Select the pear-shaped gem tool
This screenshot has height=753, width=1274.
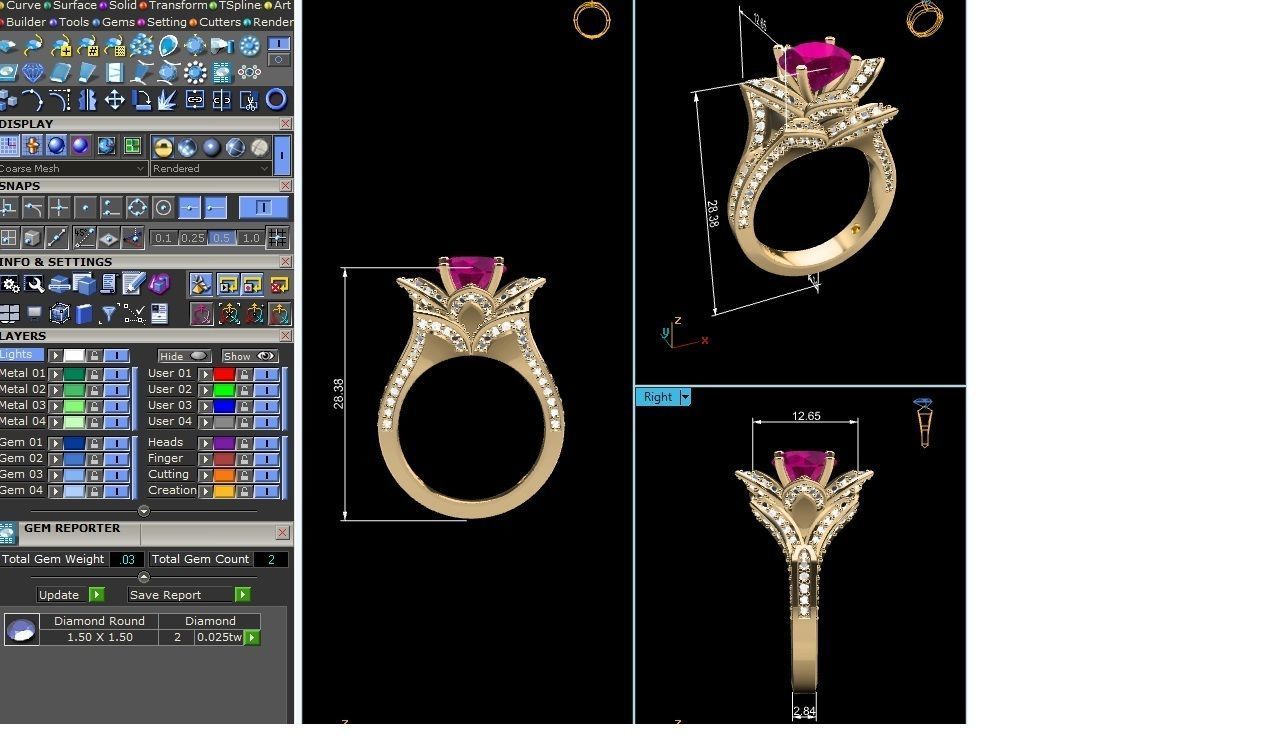(168, 46)
